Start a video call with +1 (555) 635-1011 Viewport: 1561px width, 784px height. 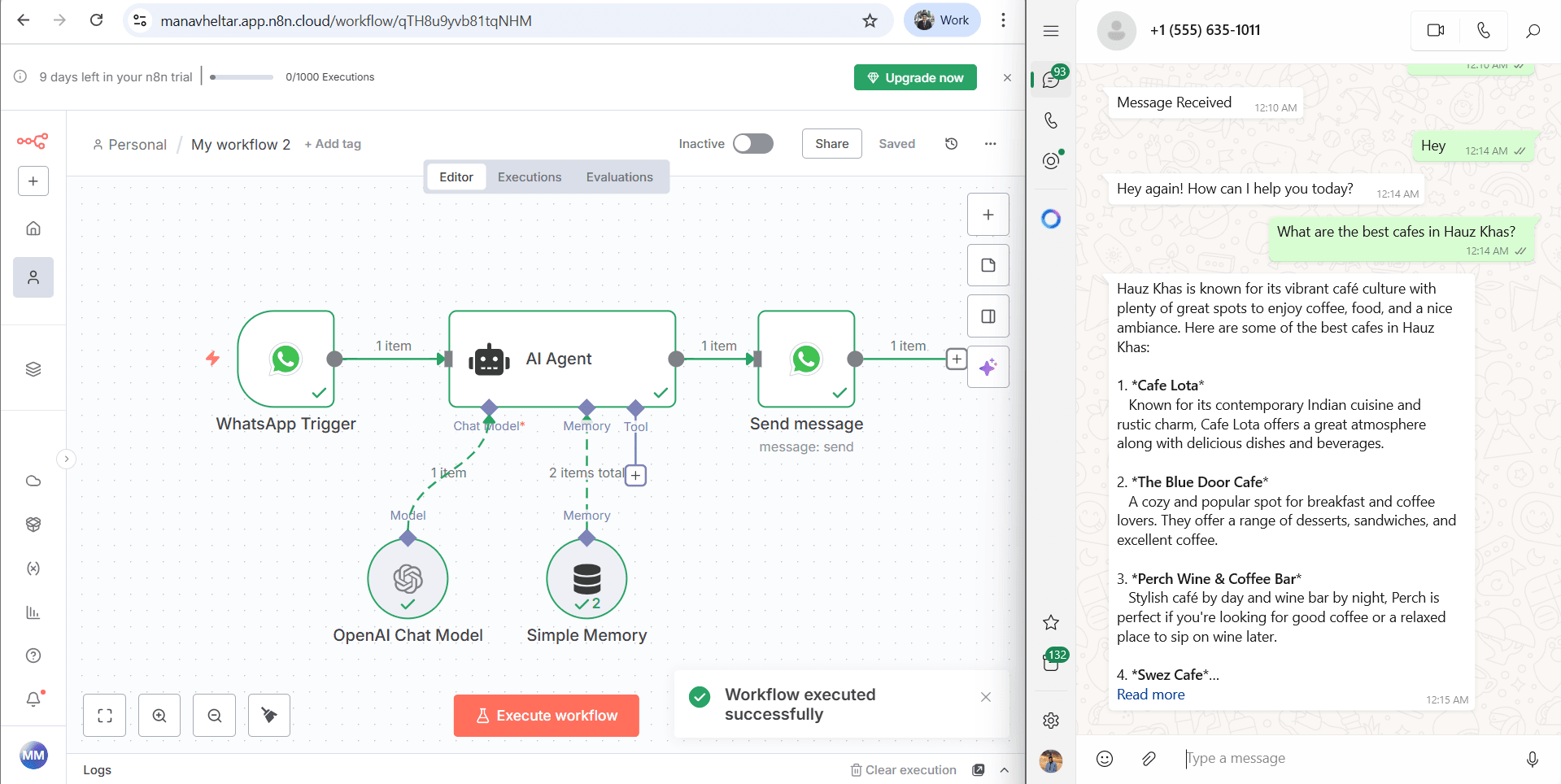(x=1436, y=30)
